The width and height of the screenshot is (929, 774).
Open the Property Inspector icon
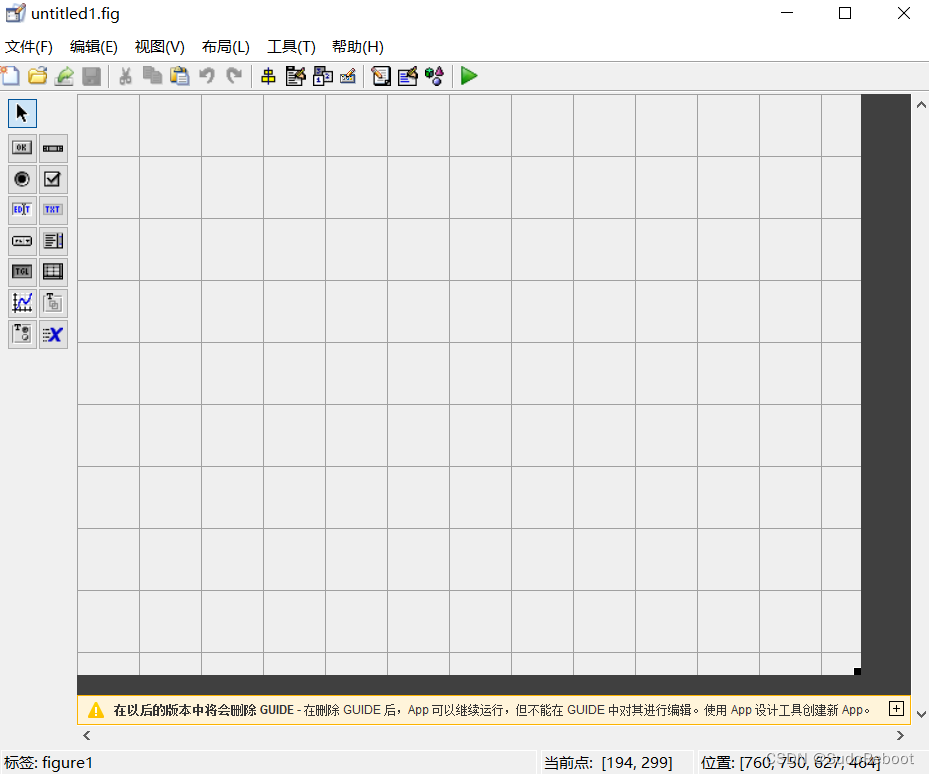coord(408,76)
